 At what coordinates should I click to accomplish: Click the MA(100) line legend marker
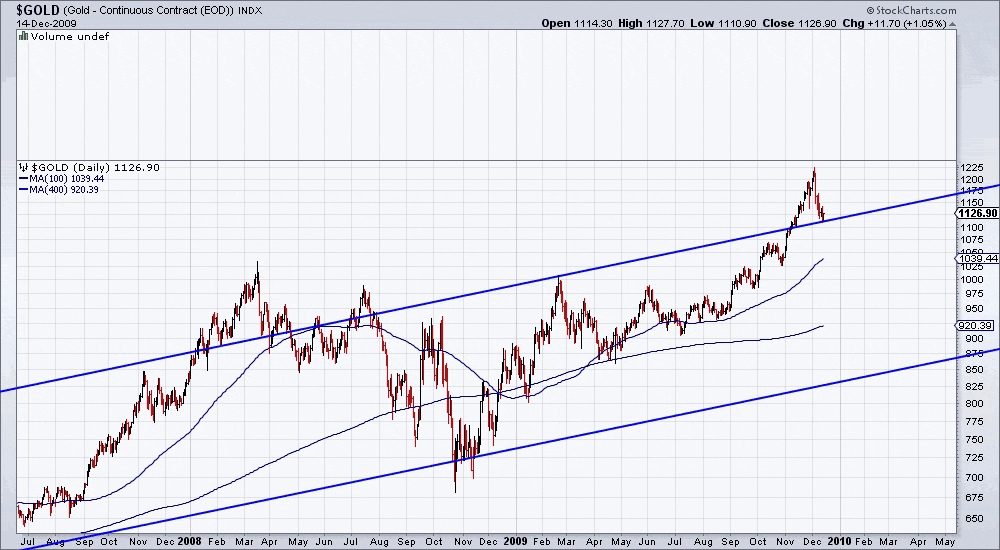coord(23,178)
